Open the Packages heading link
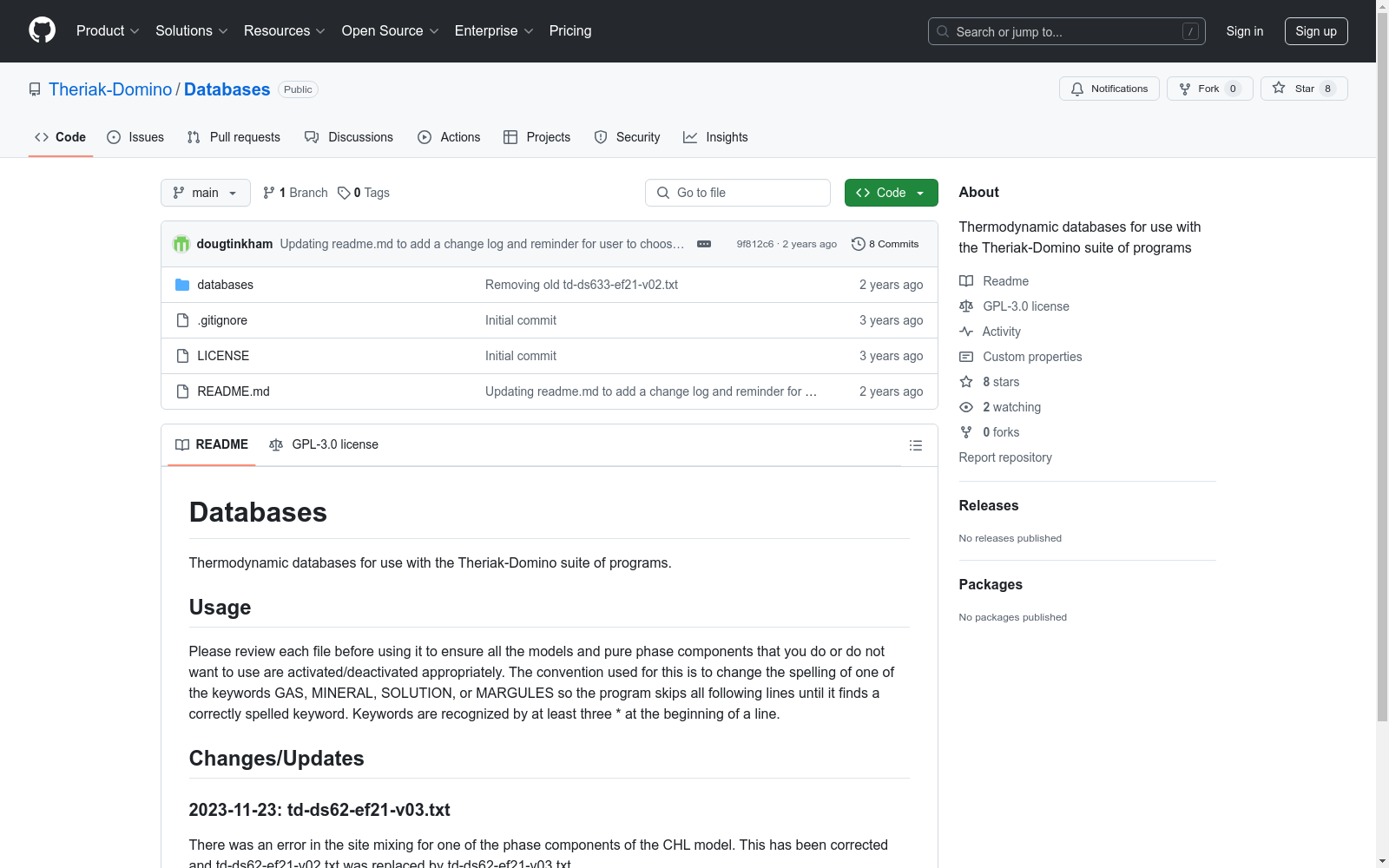This screenshot has height=868, width=1389. [991, 584]
